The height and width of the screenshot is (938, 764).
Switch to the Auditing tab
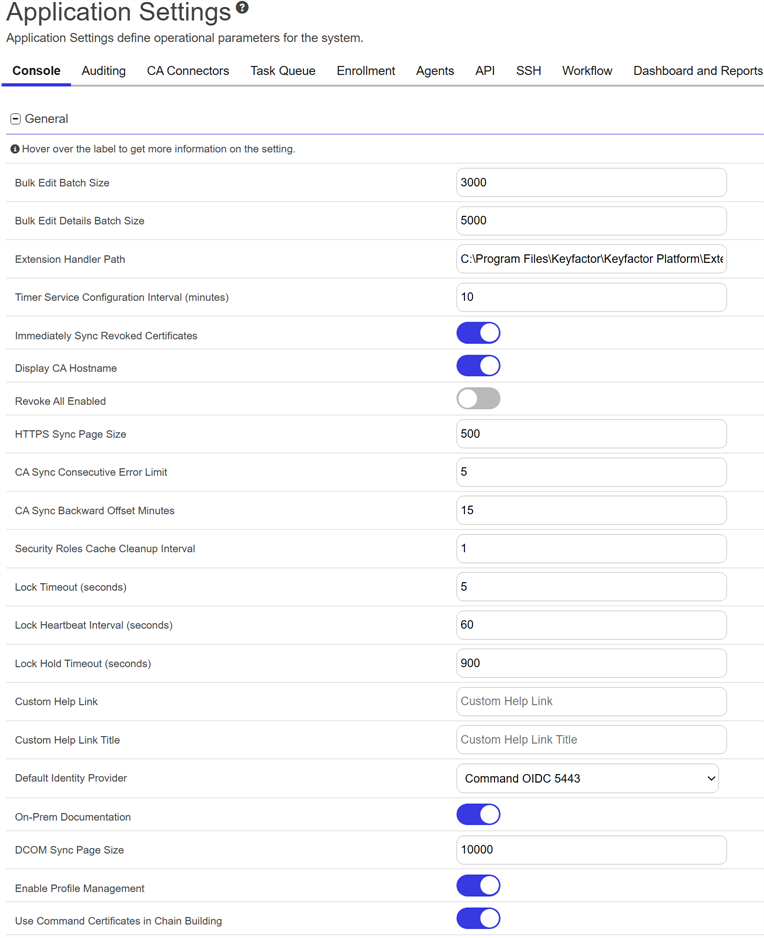(x=103, y=71)
